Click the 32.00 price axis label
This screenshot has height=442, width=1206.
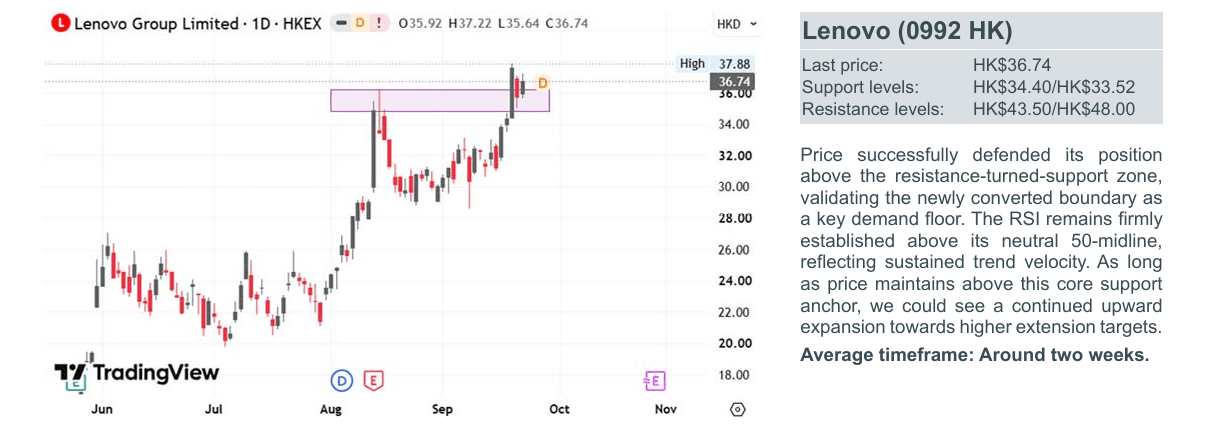734,155
